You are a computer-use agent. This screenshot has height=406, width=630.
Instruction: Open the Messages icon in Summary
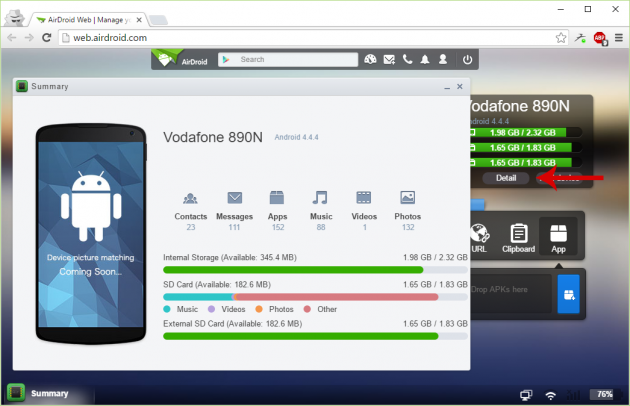point(235,198)
